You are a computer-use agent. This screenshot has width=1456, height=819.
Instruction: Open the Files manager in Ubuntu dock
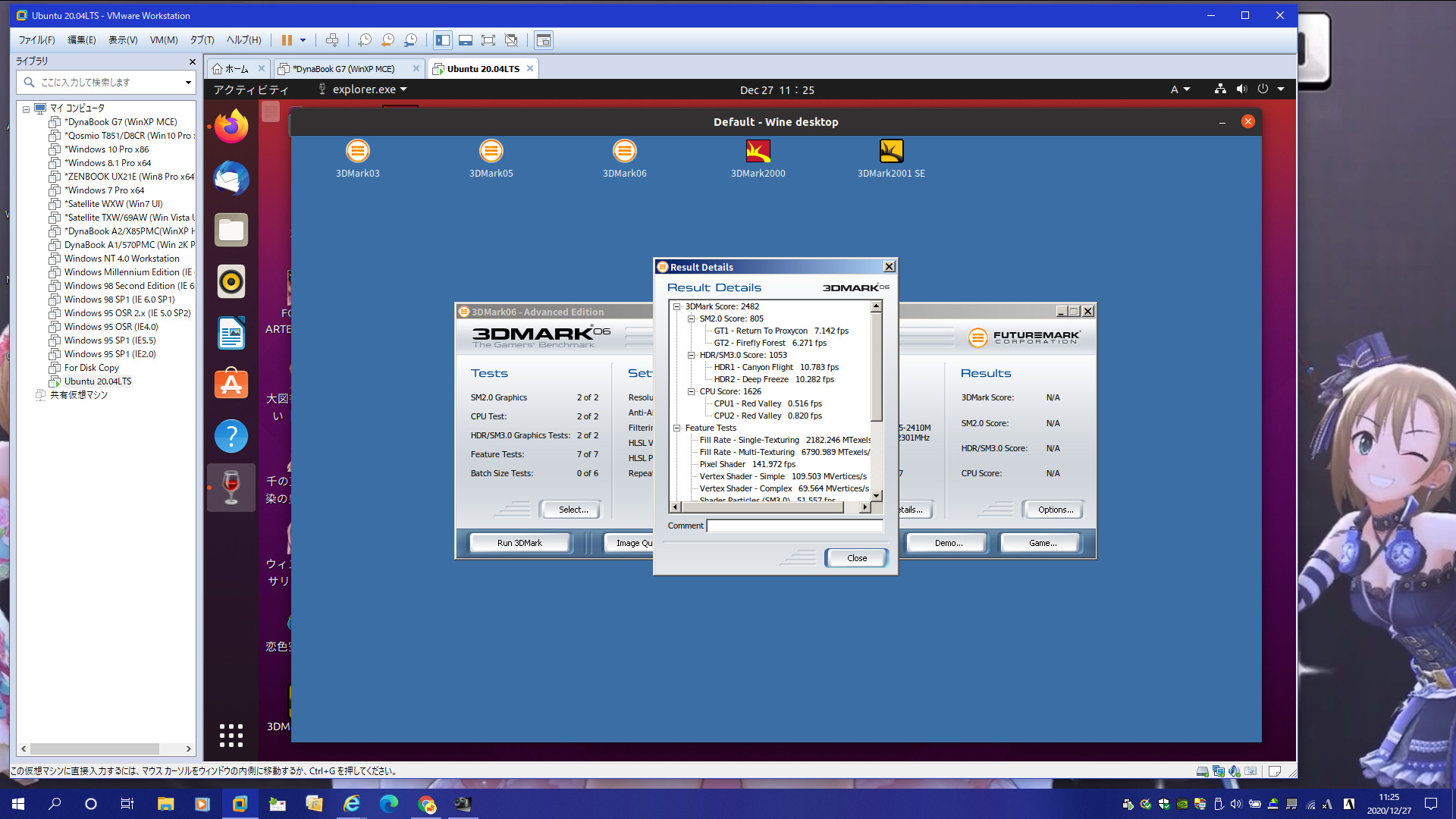click(x=231, y=230)
